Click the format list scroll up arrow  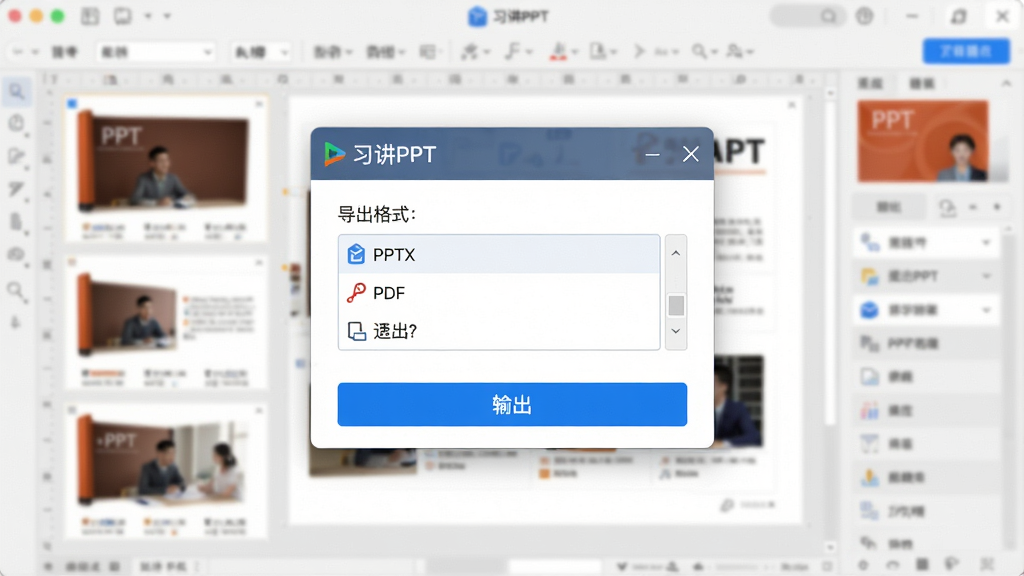(676, 253)
